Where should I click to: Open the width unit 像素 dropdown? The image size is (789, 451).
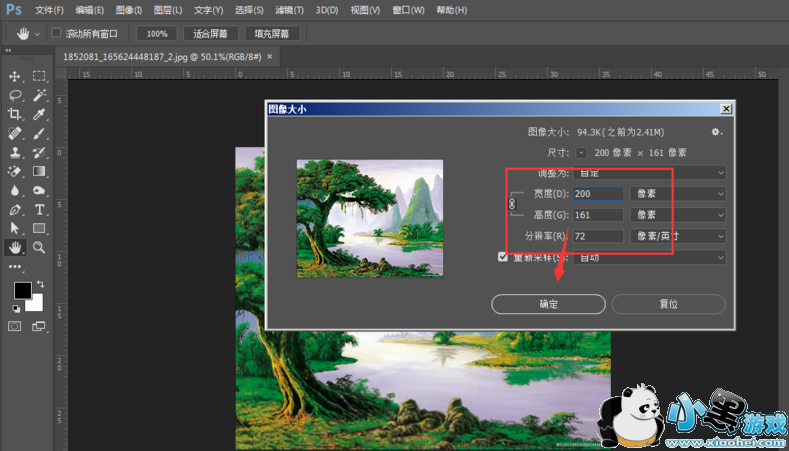678,194
